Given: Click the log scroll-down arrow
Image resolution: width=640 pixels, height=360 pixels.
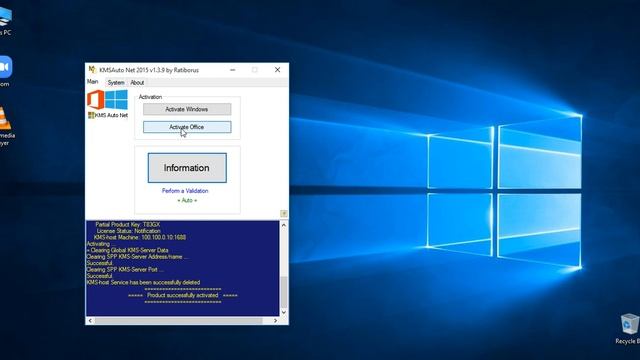Looking at the screenshot, I should [284, 312].
